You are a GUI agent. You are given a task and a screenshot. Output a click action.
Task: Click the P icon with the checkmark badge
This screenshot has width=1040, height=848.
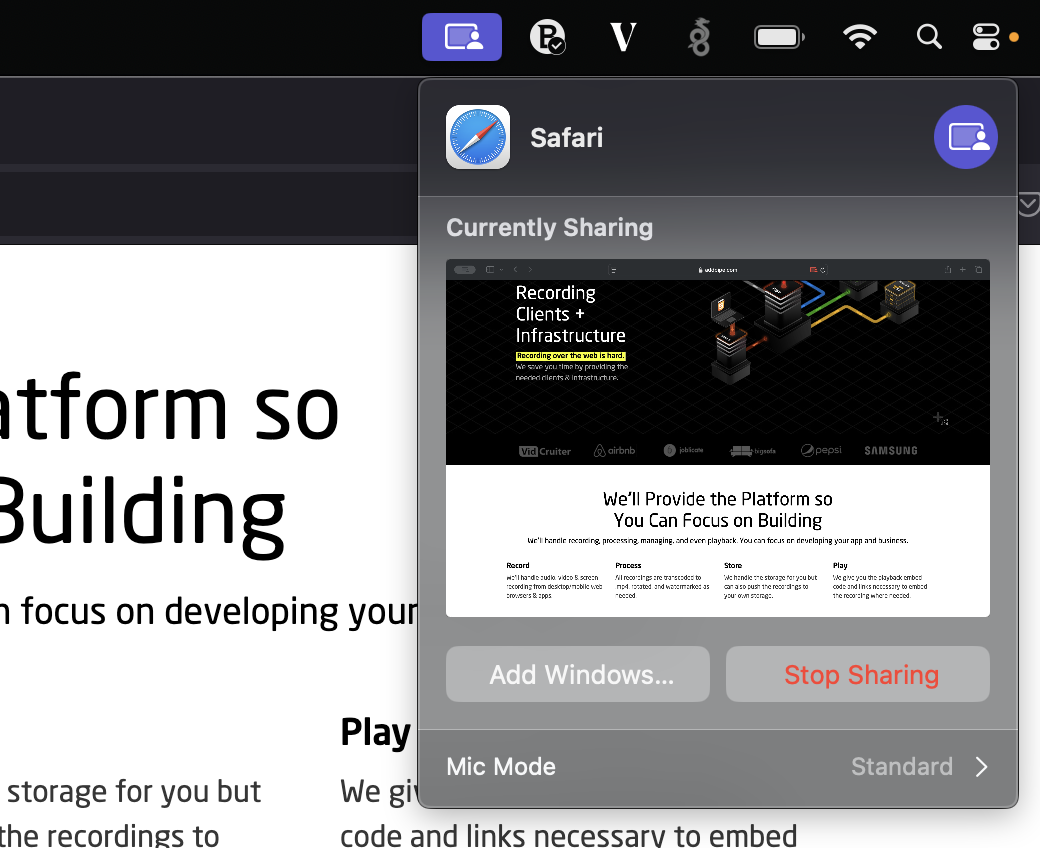tap(546, 36)
